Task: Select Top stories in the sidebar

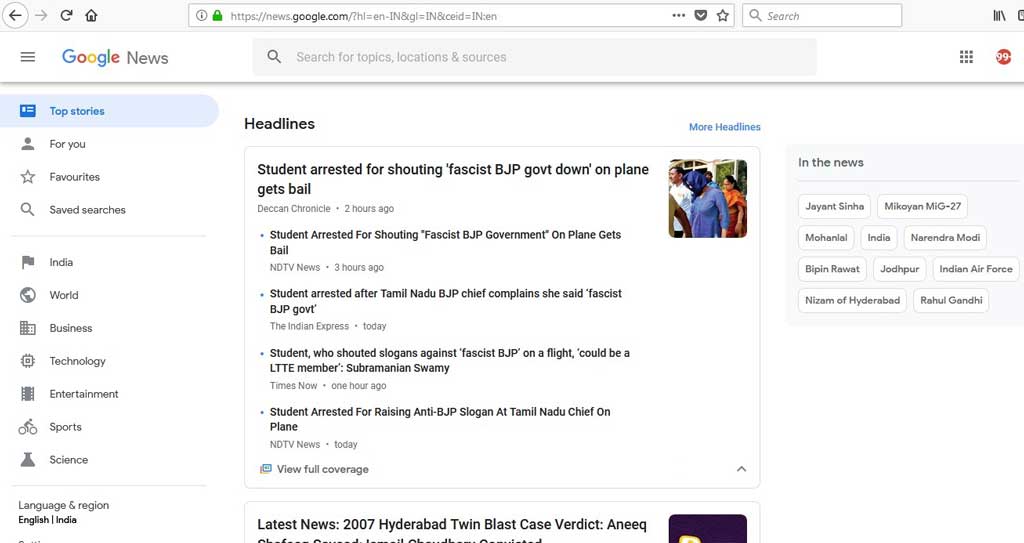Action: [109, 111]
